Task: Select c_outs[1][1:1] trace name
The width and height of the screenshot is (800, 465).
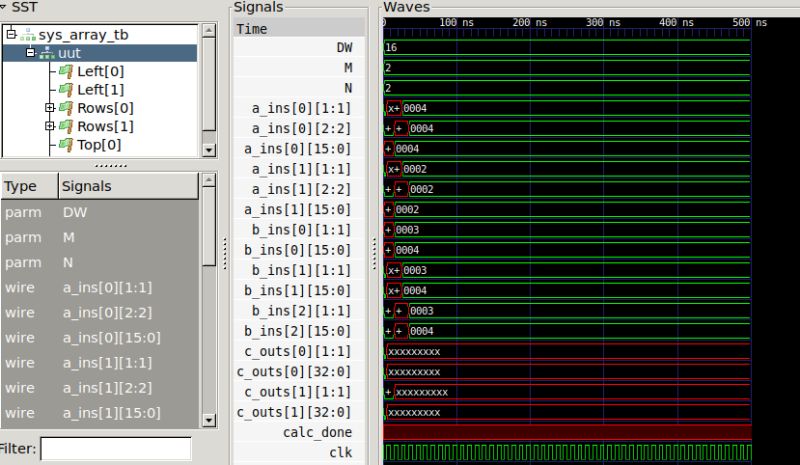Action: 297,392
